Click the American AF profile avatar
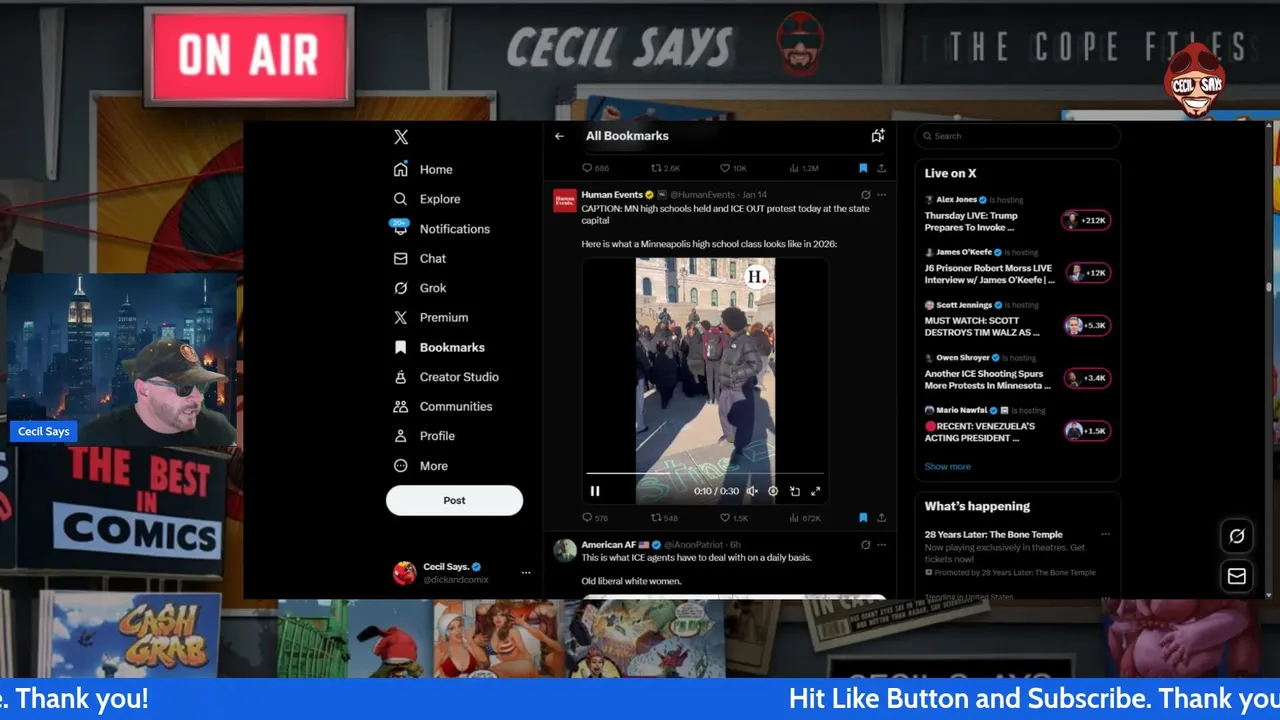 [x=564, y=550]
